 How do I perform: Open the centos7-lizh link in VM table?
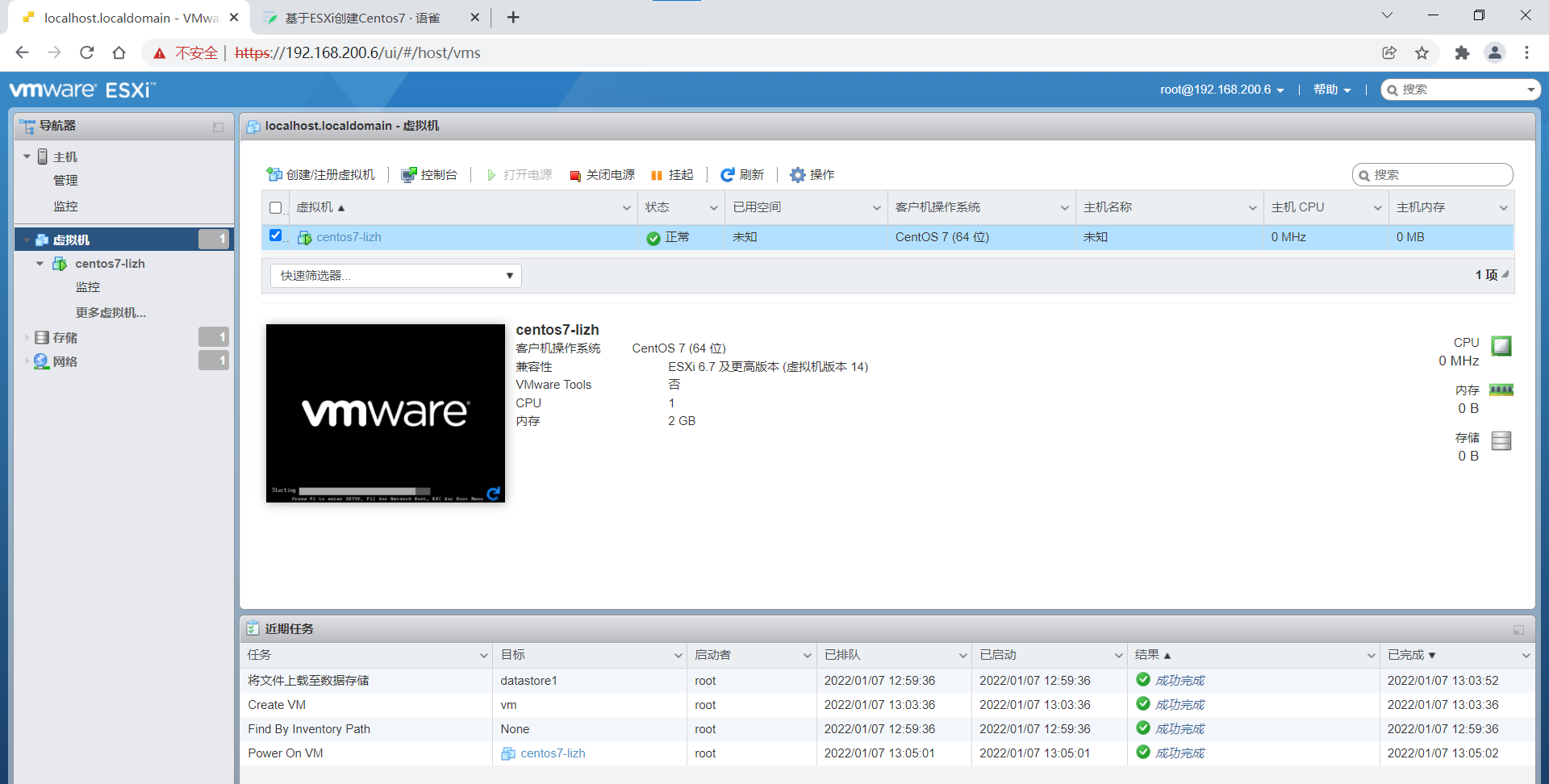(349, 237)
